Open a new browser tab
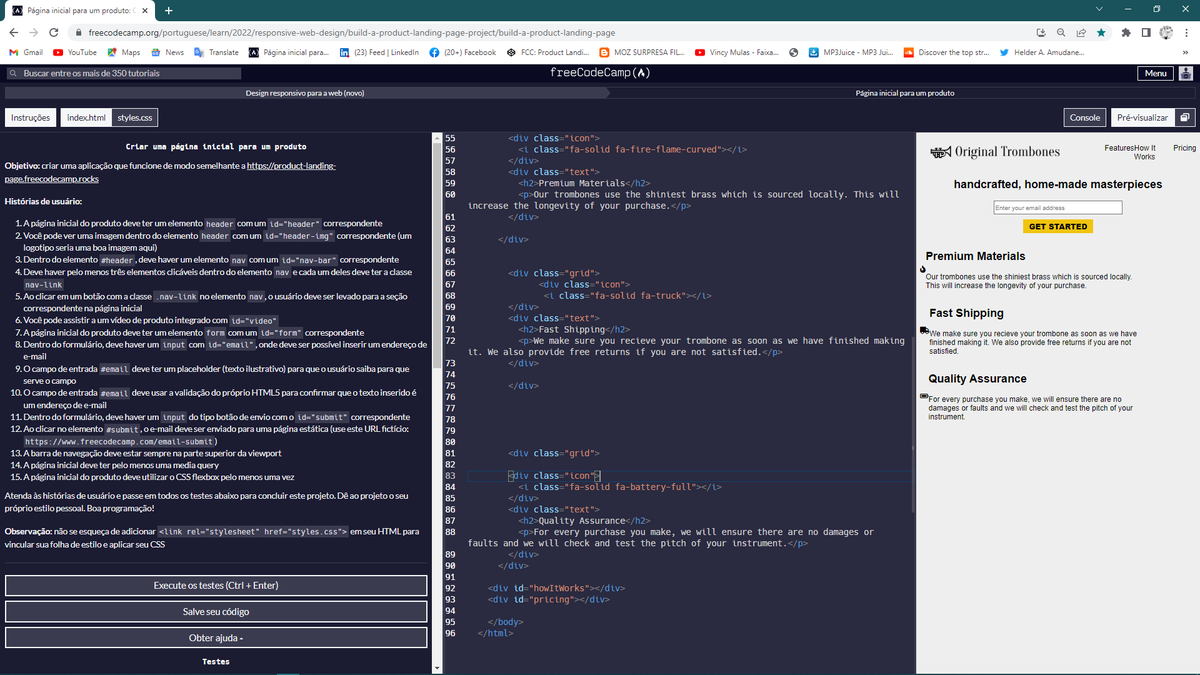Viewport: 1200px width, 675px height. (x=169, y=11)
